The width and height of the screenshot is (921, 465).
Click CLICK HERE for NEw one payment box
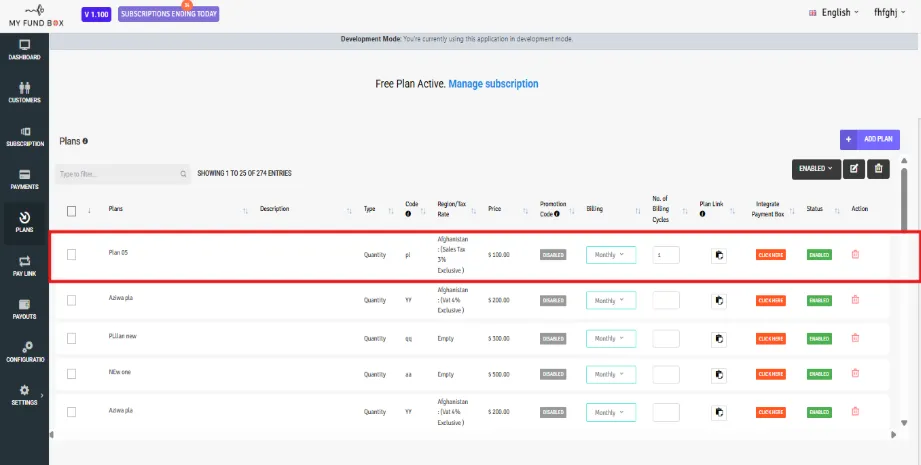(x=771, y=375)
